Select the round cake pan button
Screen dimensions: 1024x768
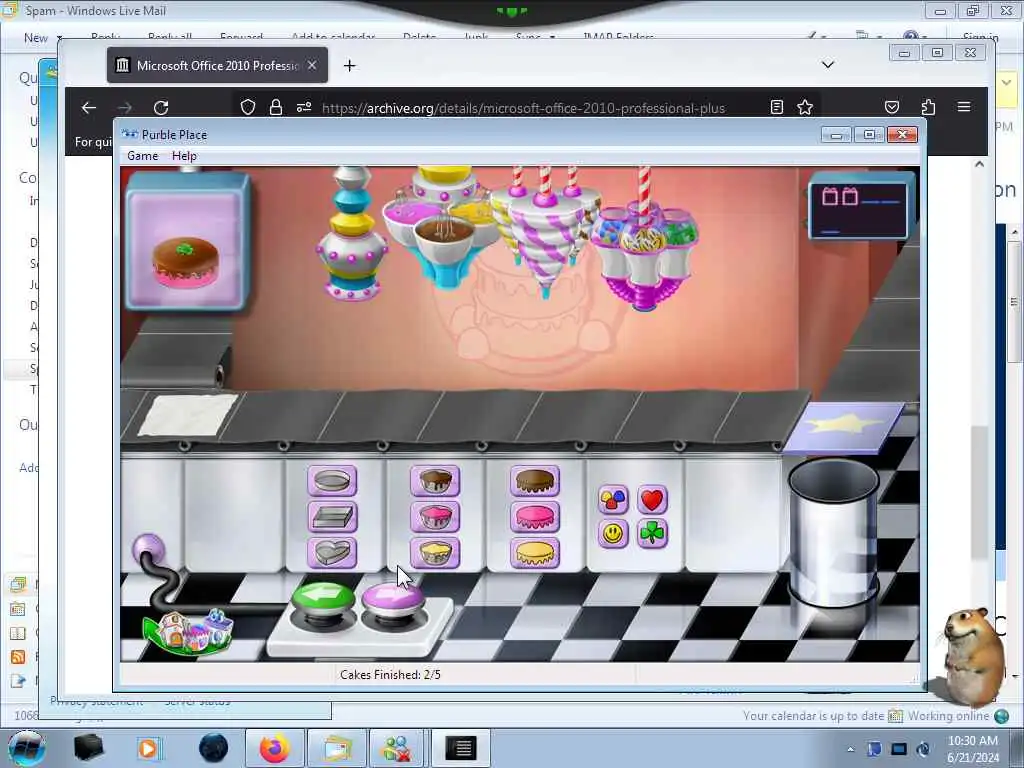(x=332, y=481)
